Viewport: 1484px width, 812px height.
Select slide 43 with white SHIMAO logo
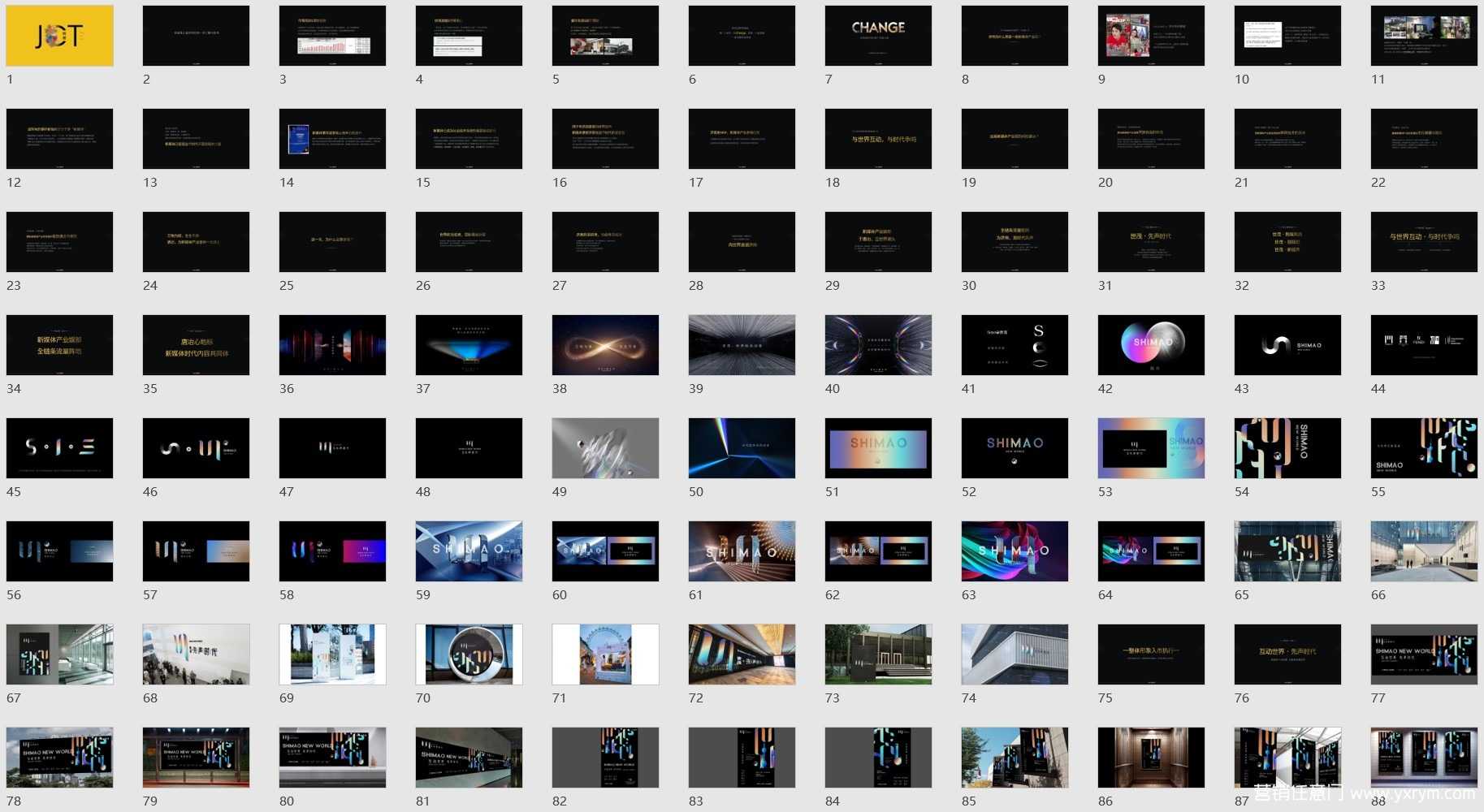(1287, 345)
